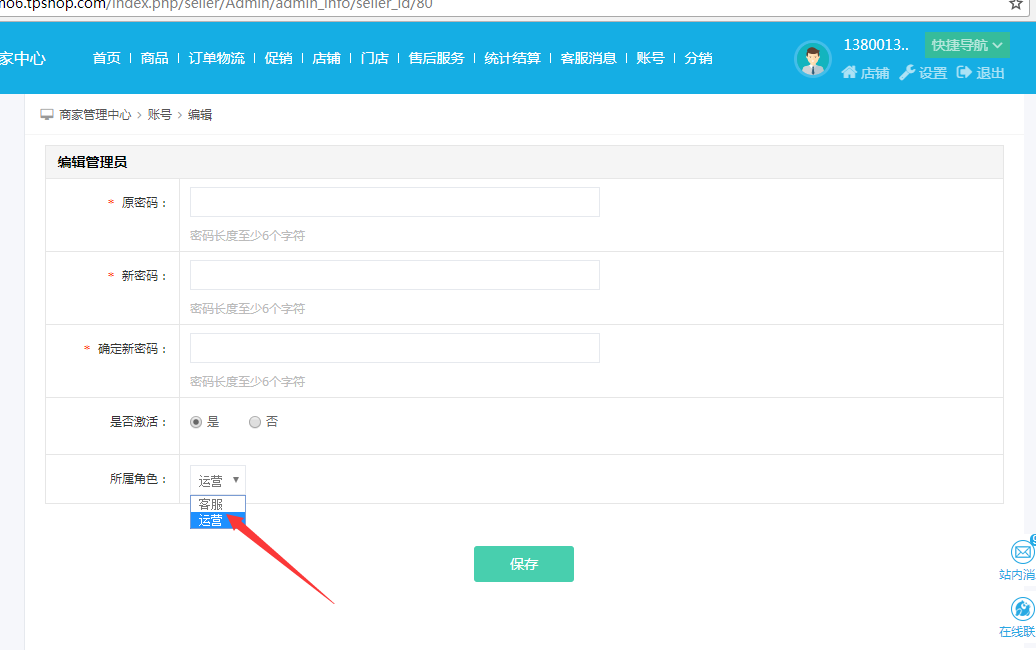Open 站内消息 mail icon on right
Image resolution: width=1036 pixels, height=650 pixels.
tap(1022, 551)
